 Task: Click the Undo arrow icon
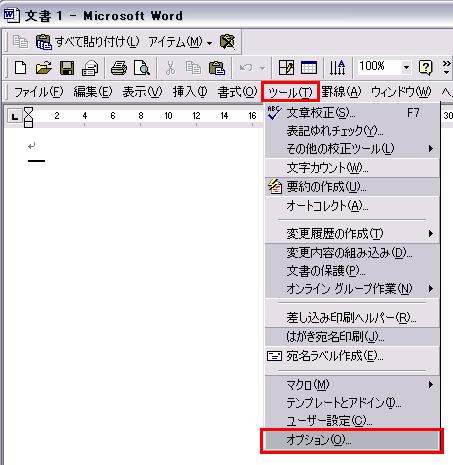click(246, 68)
